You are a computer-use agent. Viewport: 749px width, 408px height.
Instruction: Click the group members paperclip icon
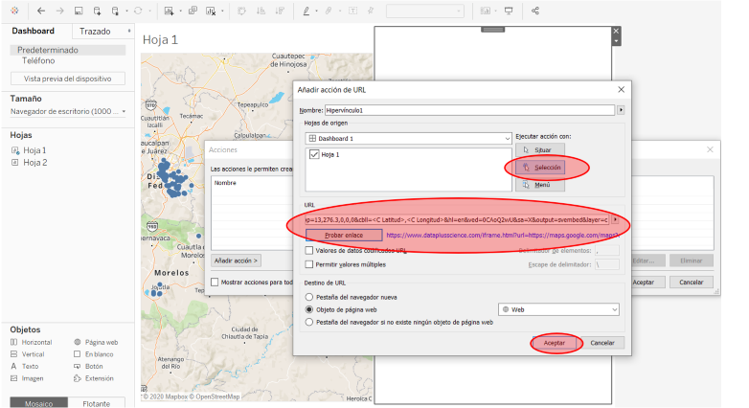[329, 11]
